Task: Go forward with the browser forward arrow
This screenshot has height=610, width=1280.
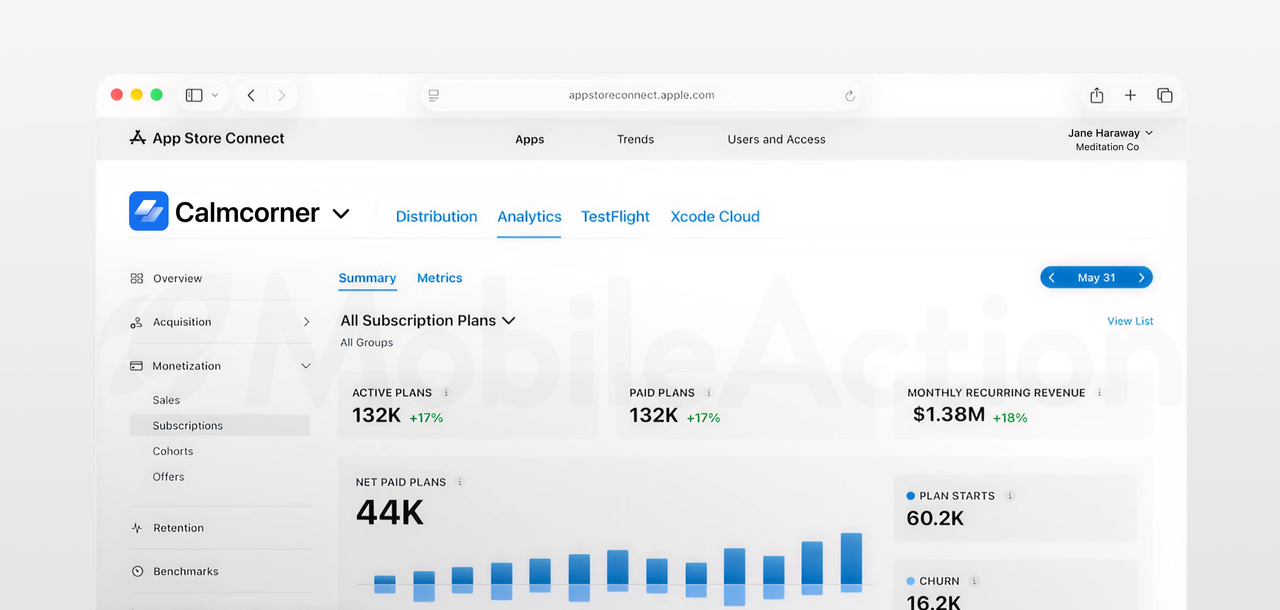Action: click(x=282, y=95)
